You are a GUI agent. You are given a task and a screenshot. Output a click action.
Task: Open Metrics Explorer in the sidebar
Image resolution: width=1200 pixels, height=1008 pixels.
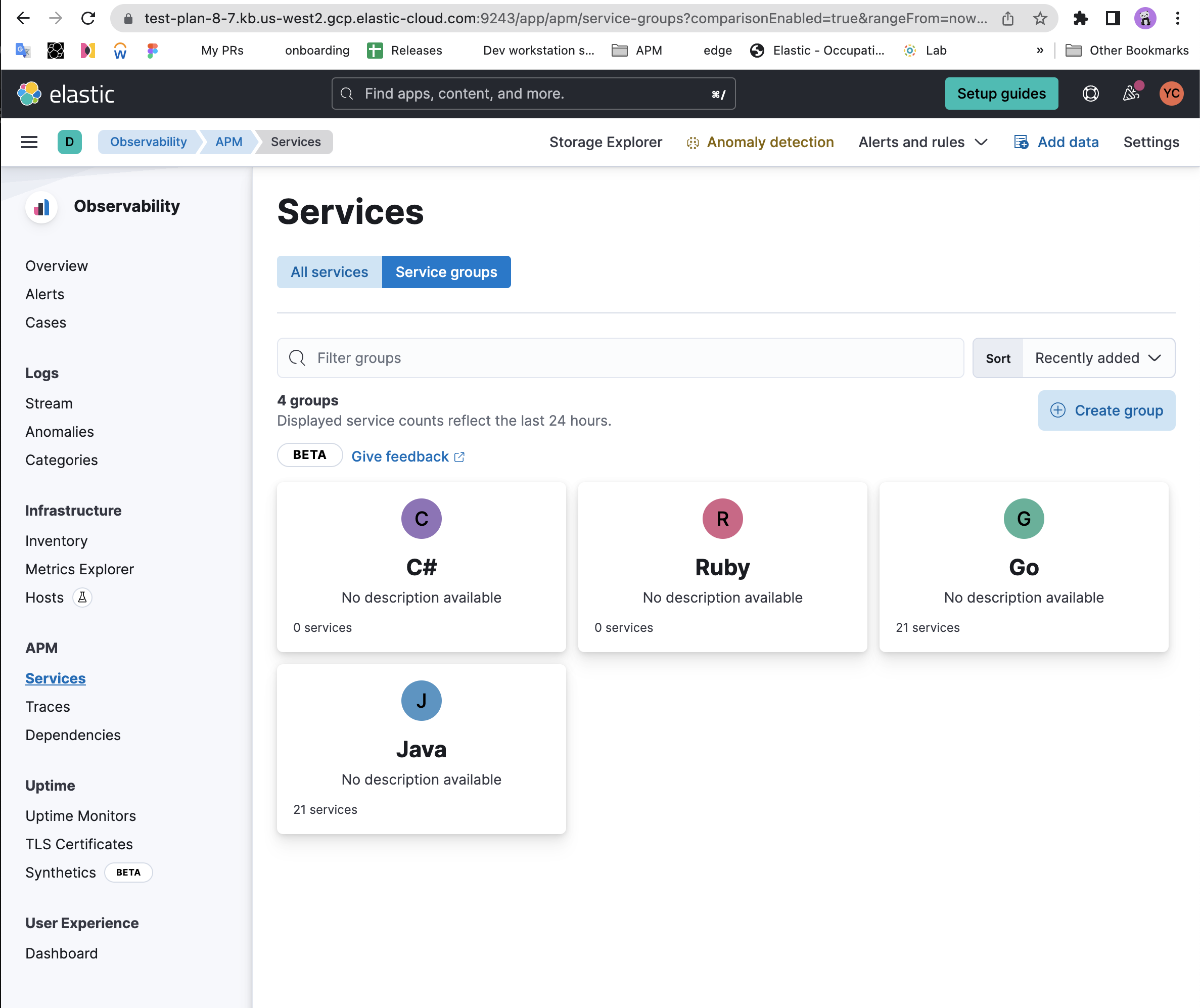pyautogui.click(x=79, y=569)
